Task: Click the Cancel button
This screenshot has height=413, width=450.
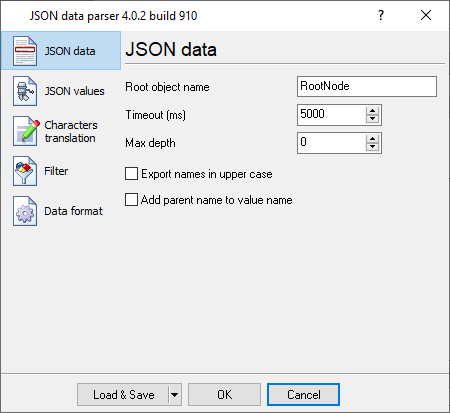Action: pyautogui.click(x=304, y=395)
